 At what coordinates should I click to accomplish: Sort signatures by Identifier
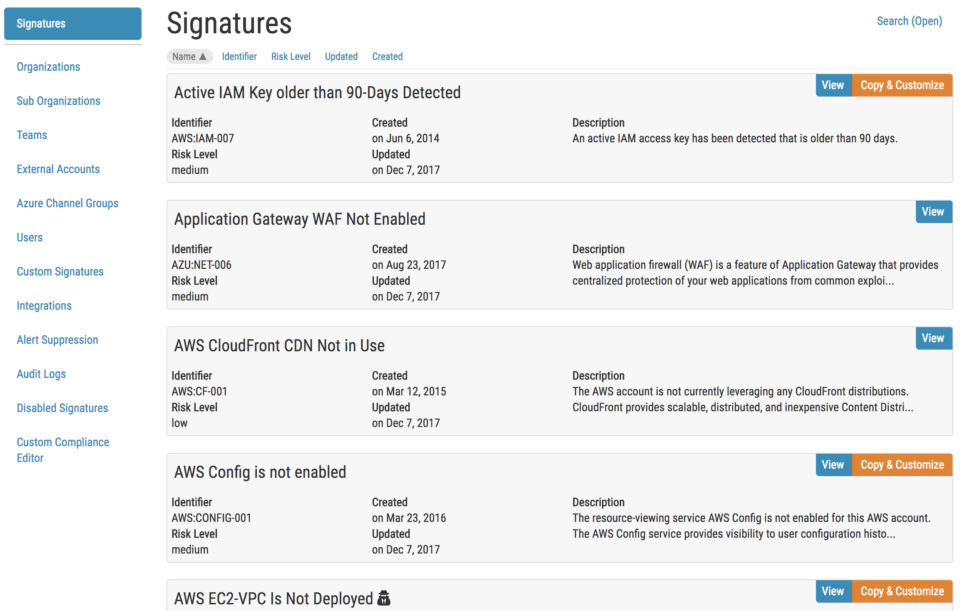pyautogui.click(x=239, y=57)
